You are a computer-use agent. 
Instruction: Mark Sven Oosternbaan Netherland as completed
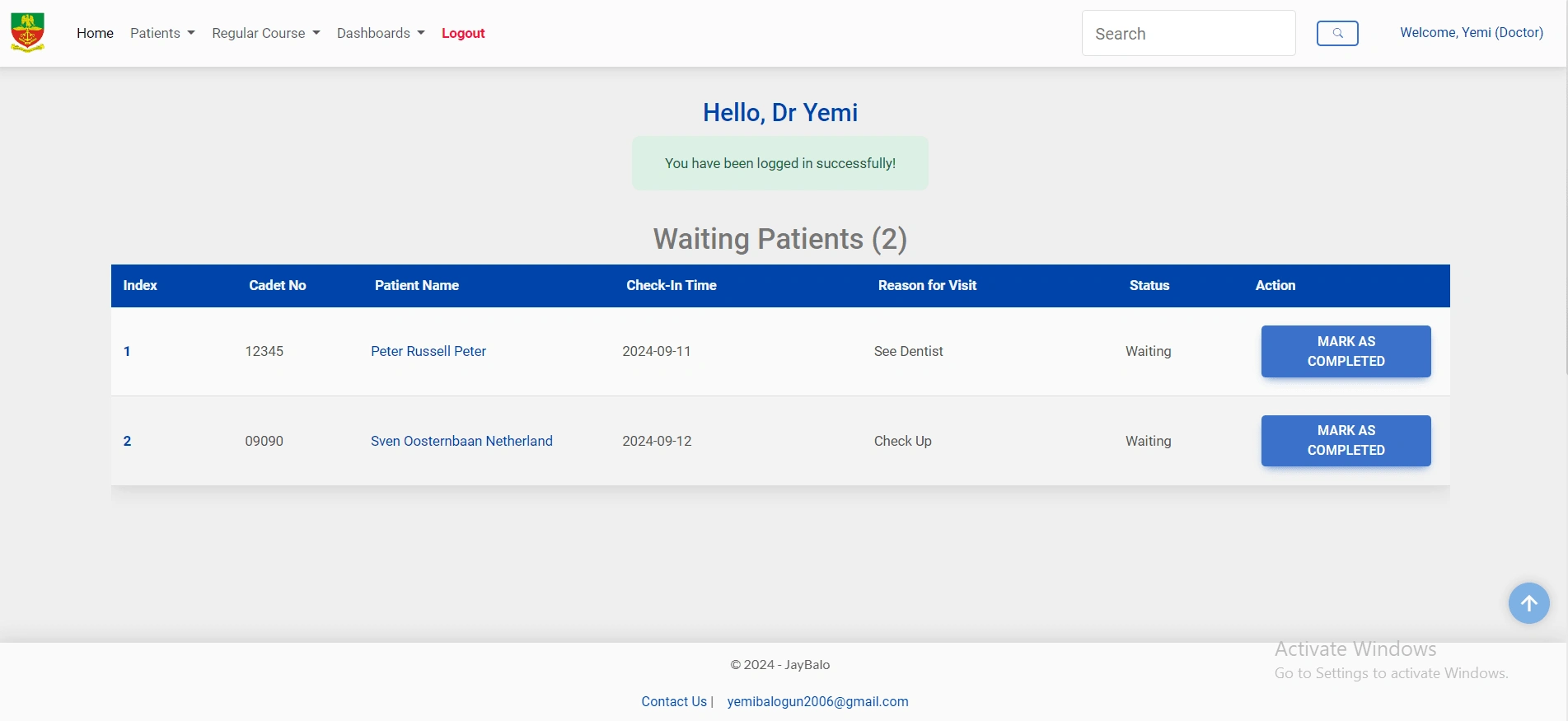click(1346, 441)
